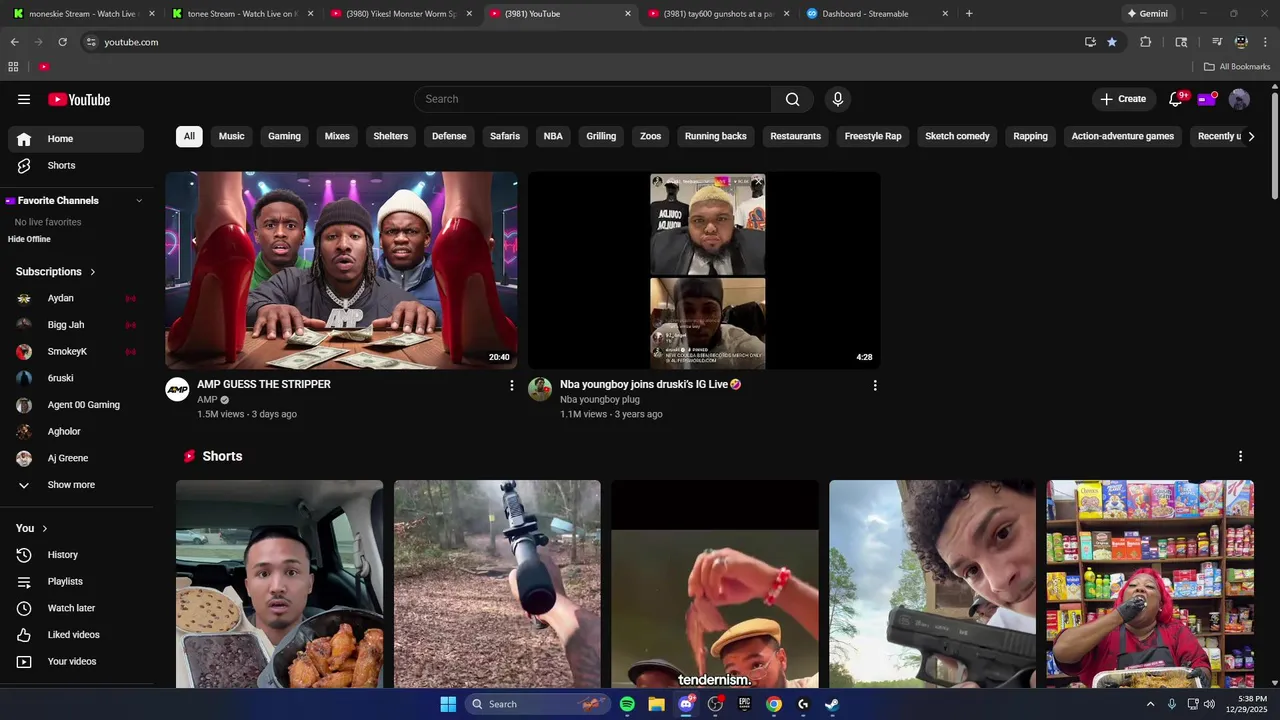
Task: Install app icon in address bar
Action: (x=1090, y=42)
